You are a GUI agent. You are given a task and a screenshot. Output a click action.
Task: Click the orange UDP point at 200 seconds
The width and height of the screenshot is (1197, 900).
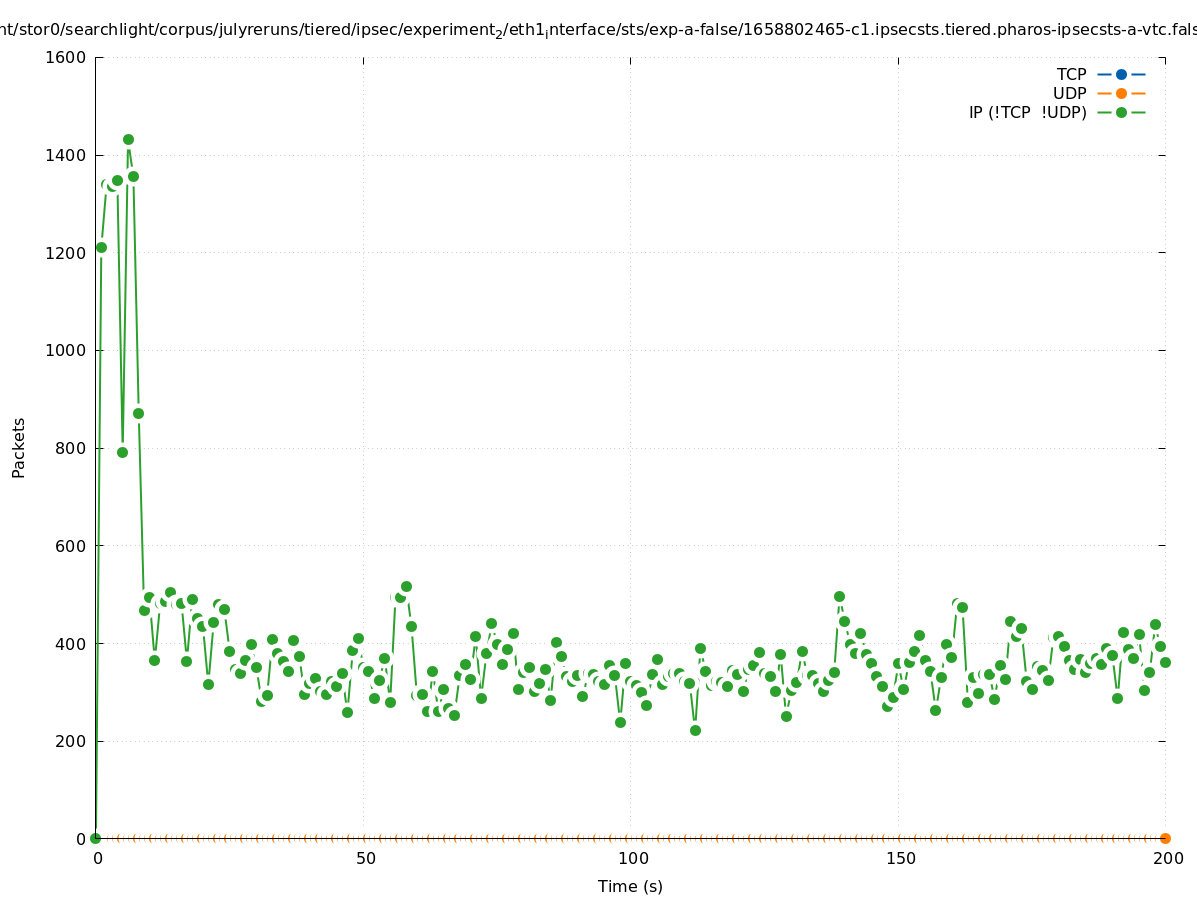[1165, 838]
